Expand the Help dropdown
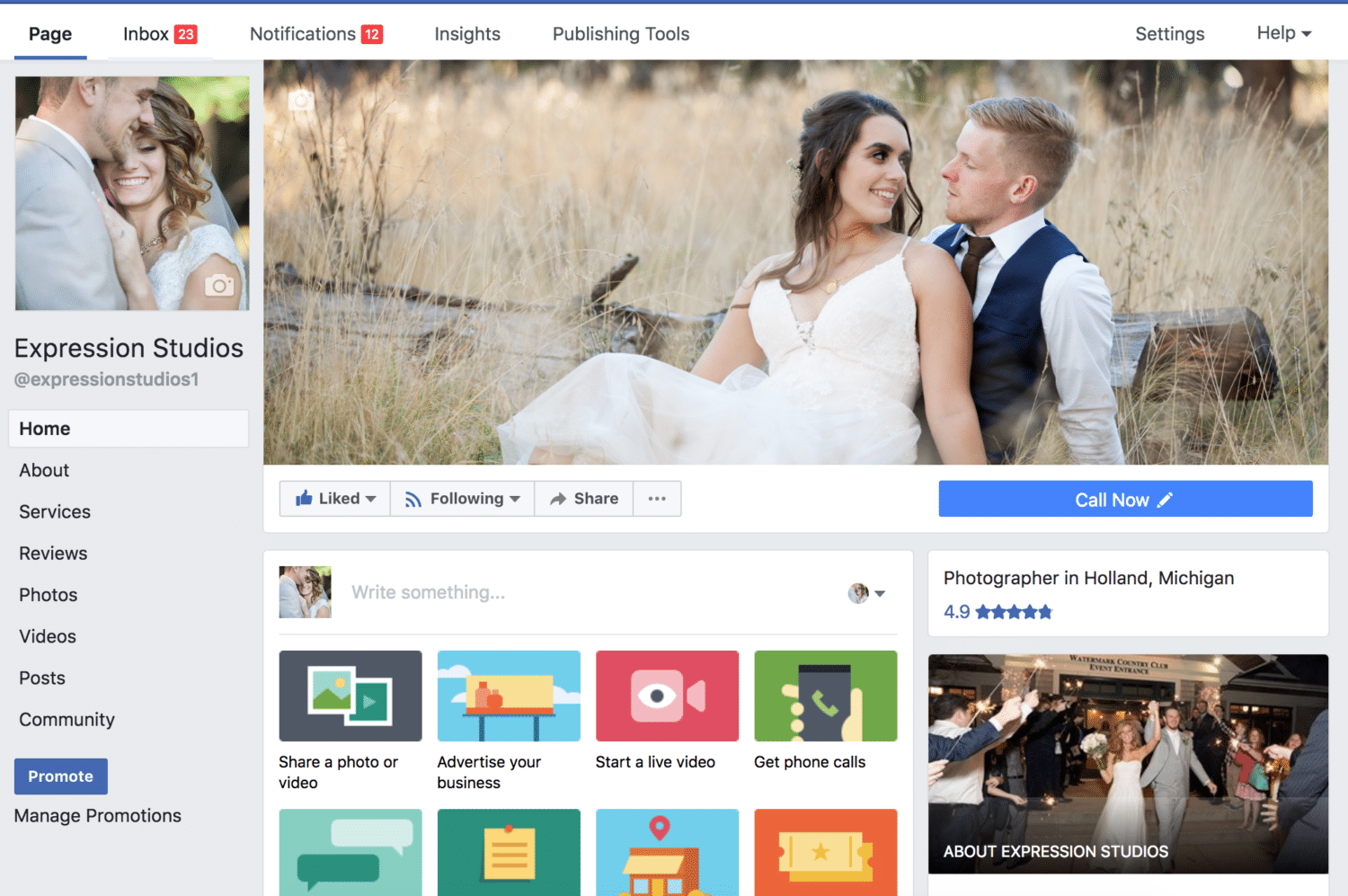This screenshot has width=1348, height=896. click(1284, 33)
